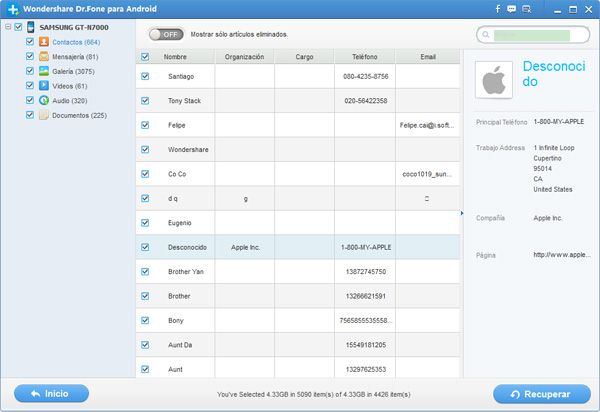Select Mensajería (81) in the sidebar
This screenshot has width=600, height=412.
(75, 57)
